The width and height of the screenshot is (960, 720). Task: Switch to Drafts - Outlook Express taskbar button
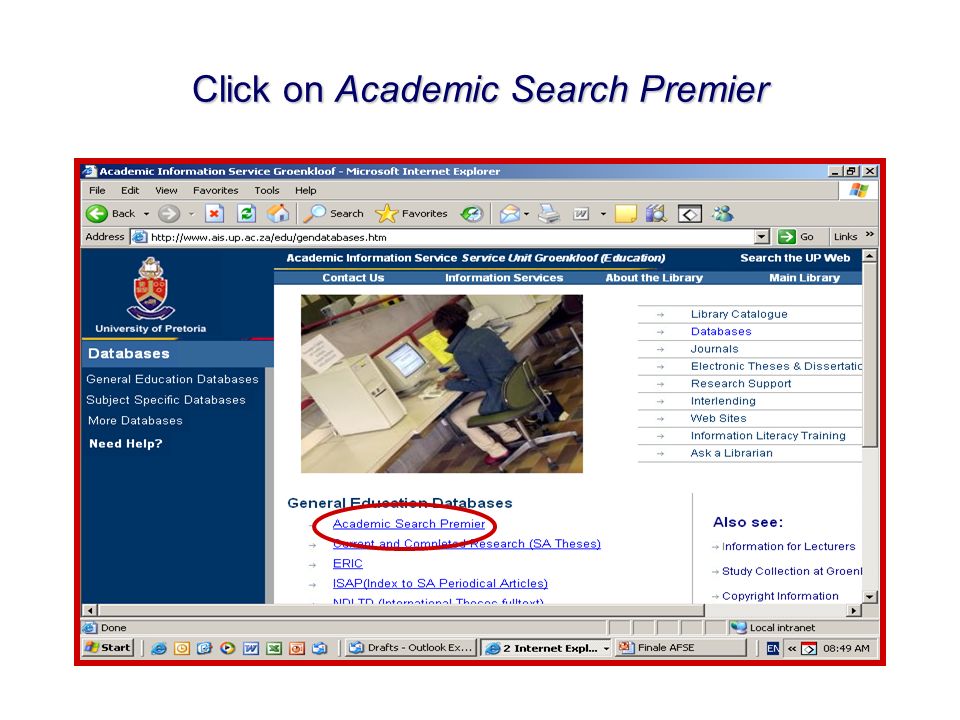pos(410,648)
